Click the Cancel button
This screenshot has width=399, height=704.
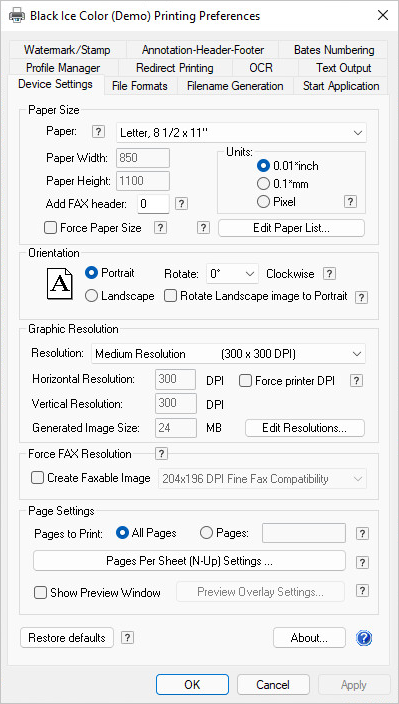[273, 685]
